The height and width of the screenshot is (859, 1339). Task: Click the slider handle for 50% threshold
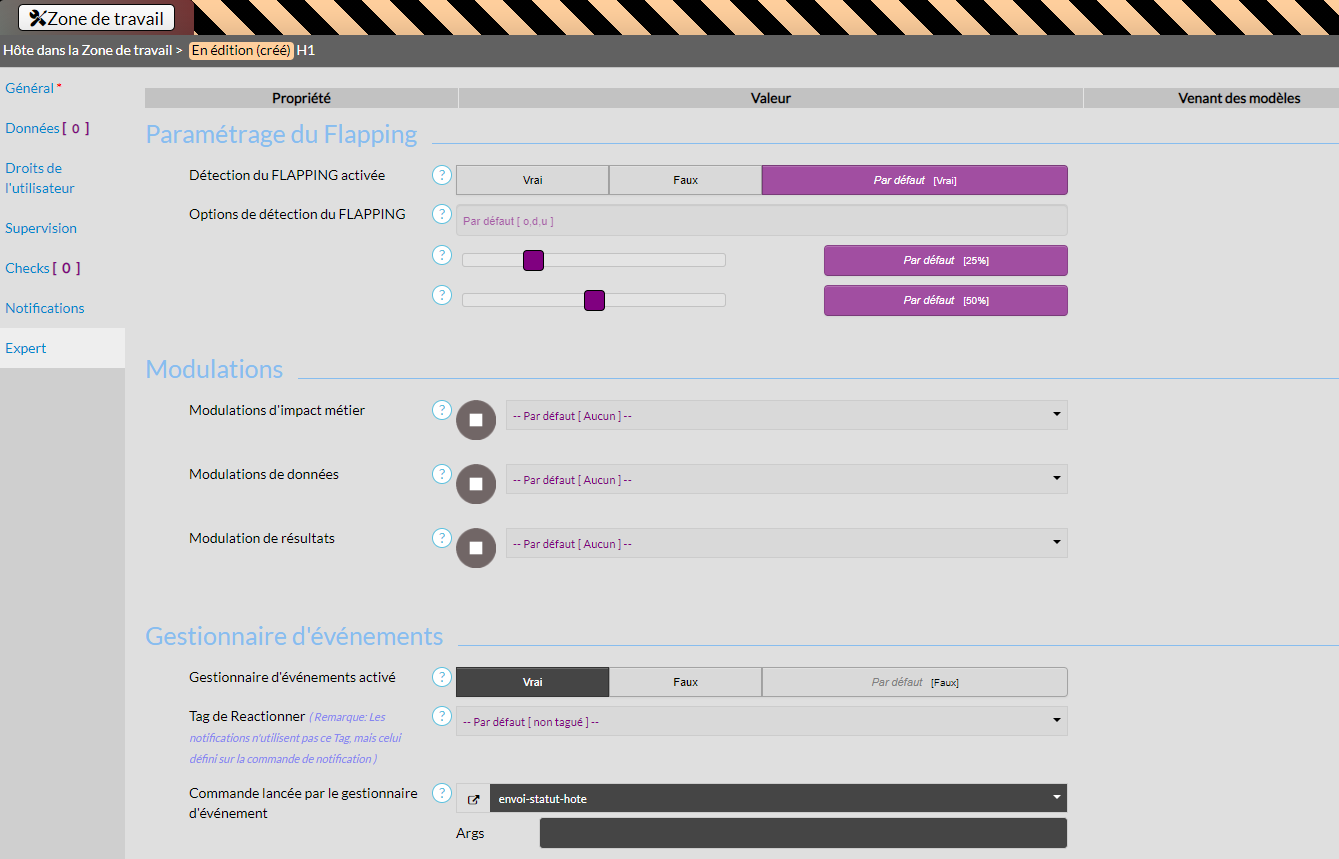594,300
